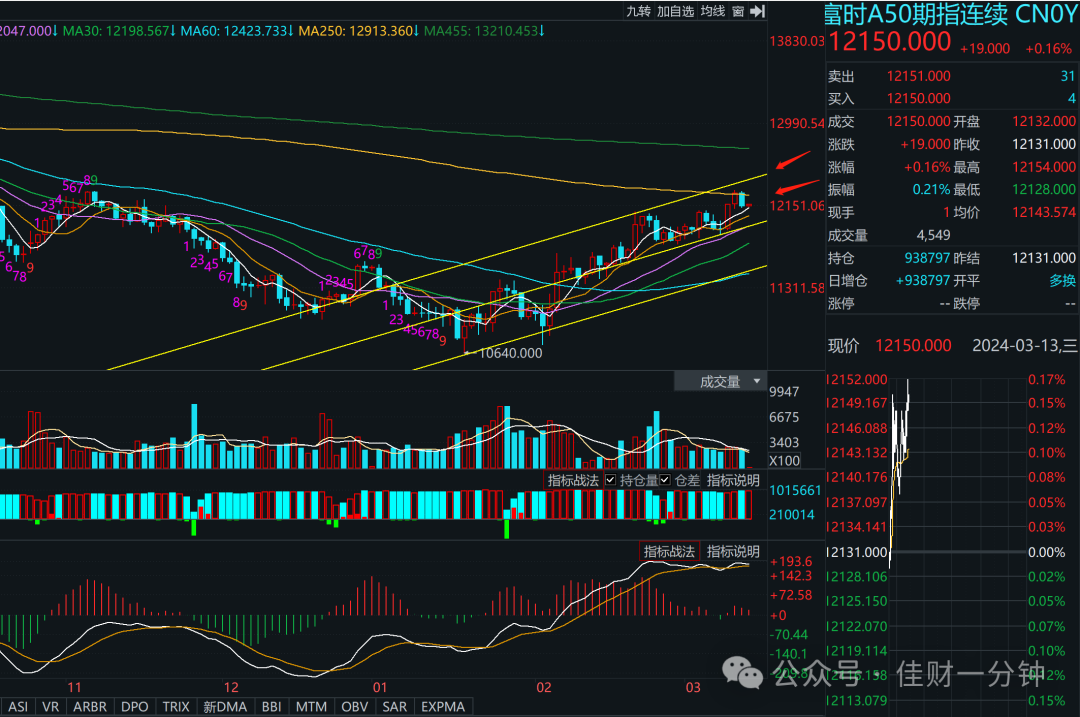Click 指标说明 in the MACD panel

click(x=733, y=551)
